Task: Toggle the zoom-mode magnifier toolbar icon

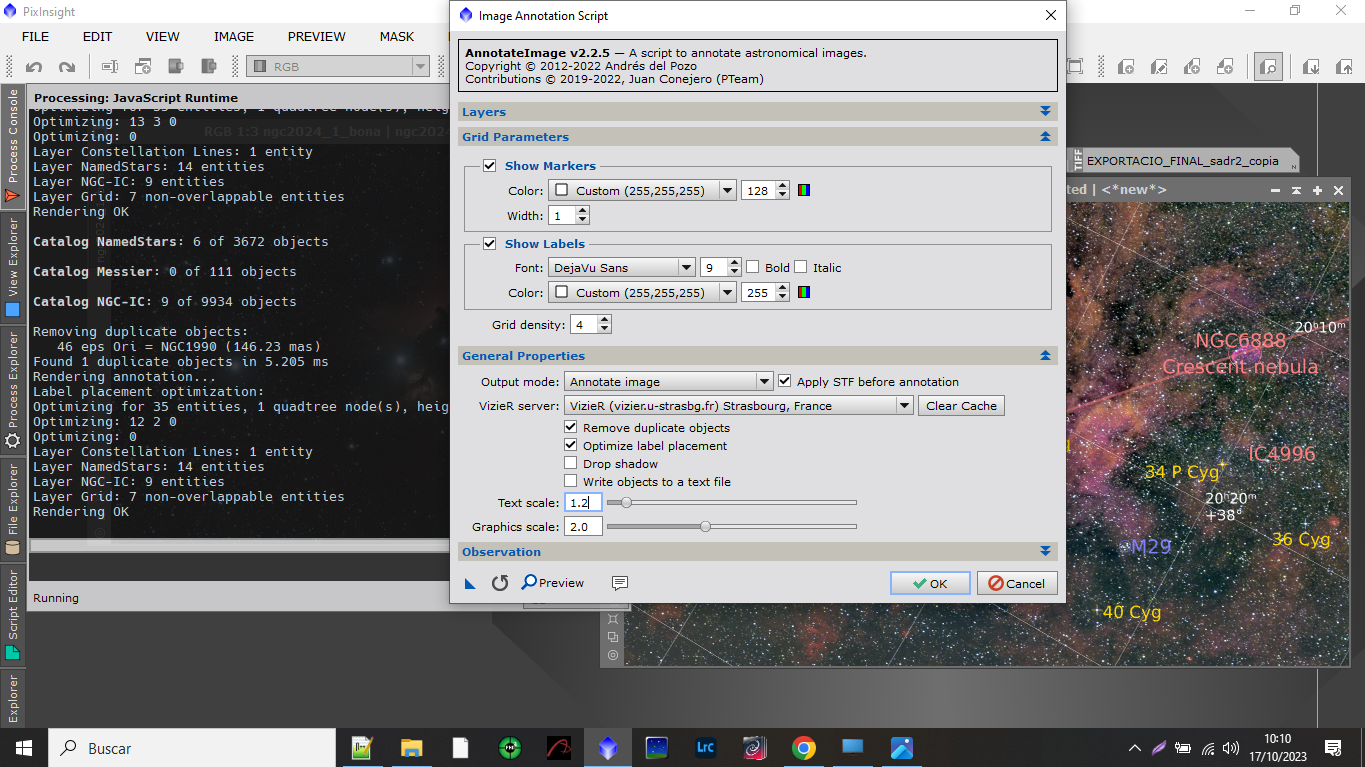Action: 1269,67
